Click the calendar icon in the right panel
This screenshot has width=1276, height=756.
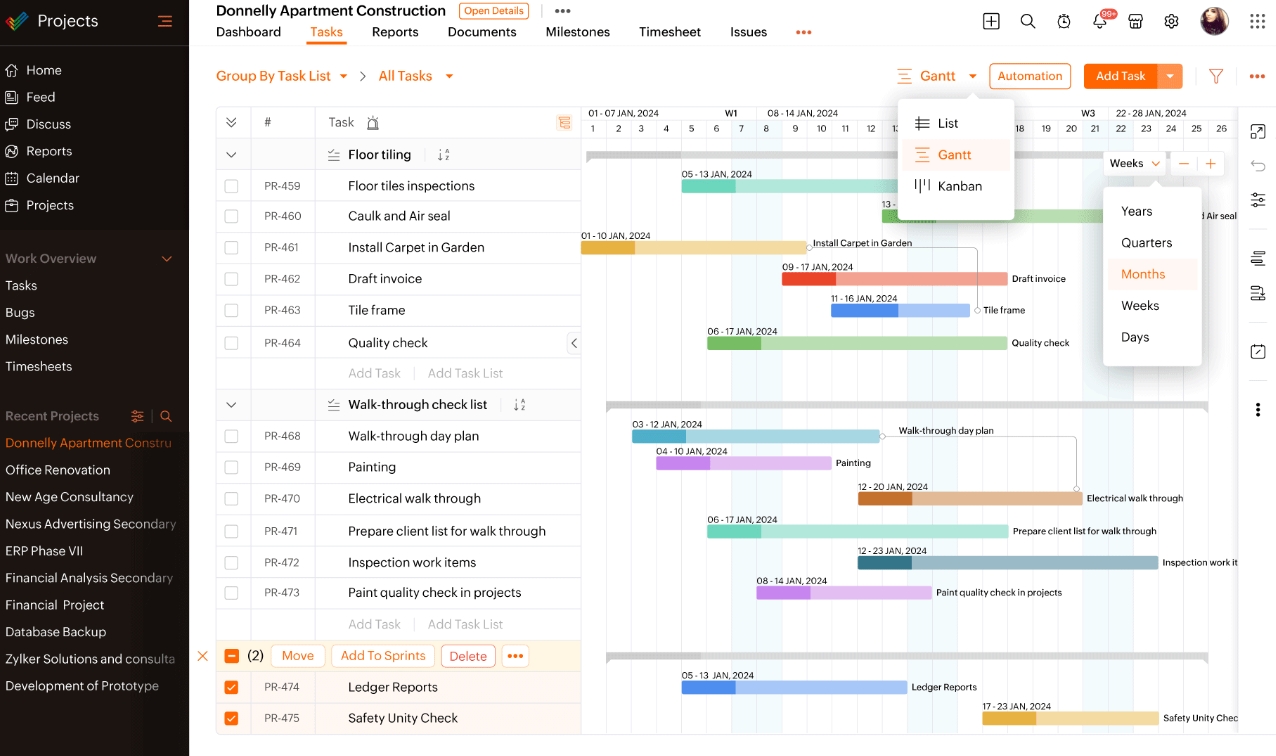[1258, 351]
